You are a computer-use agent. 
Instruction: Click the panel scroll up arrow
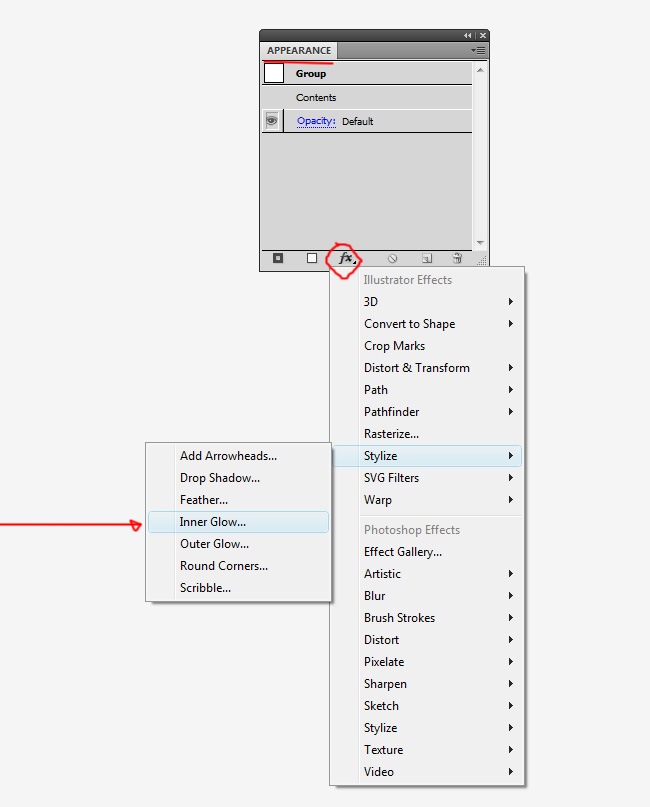click(x=480, y=70)
